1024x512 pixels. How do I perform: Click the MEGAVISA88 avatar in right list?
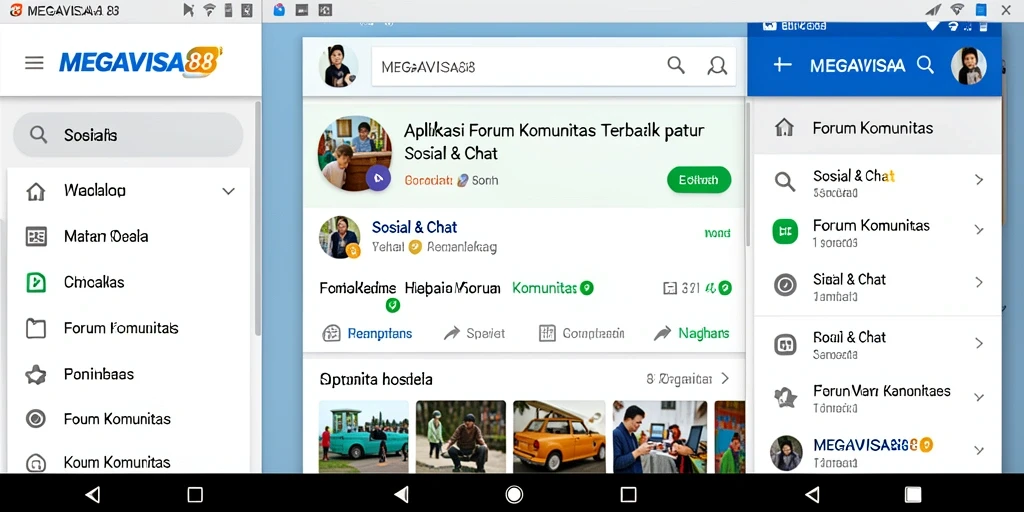point(786,453)
